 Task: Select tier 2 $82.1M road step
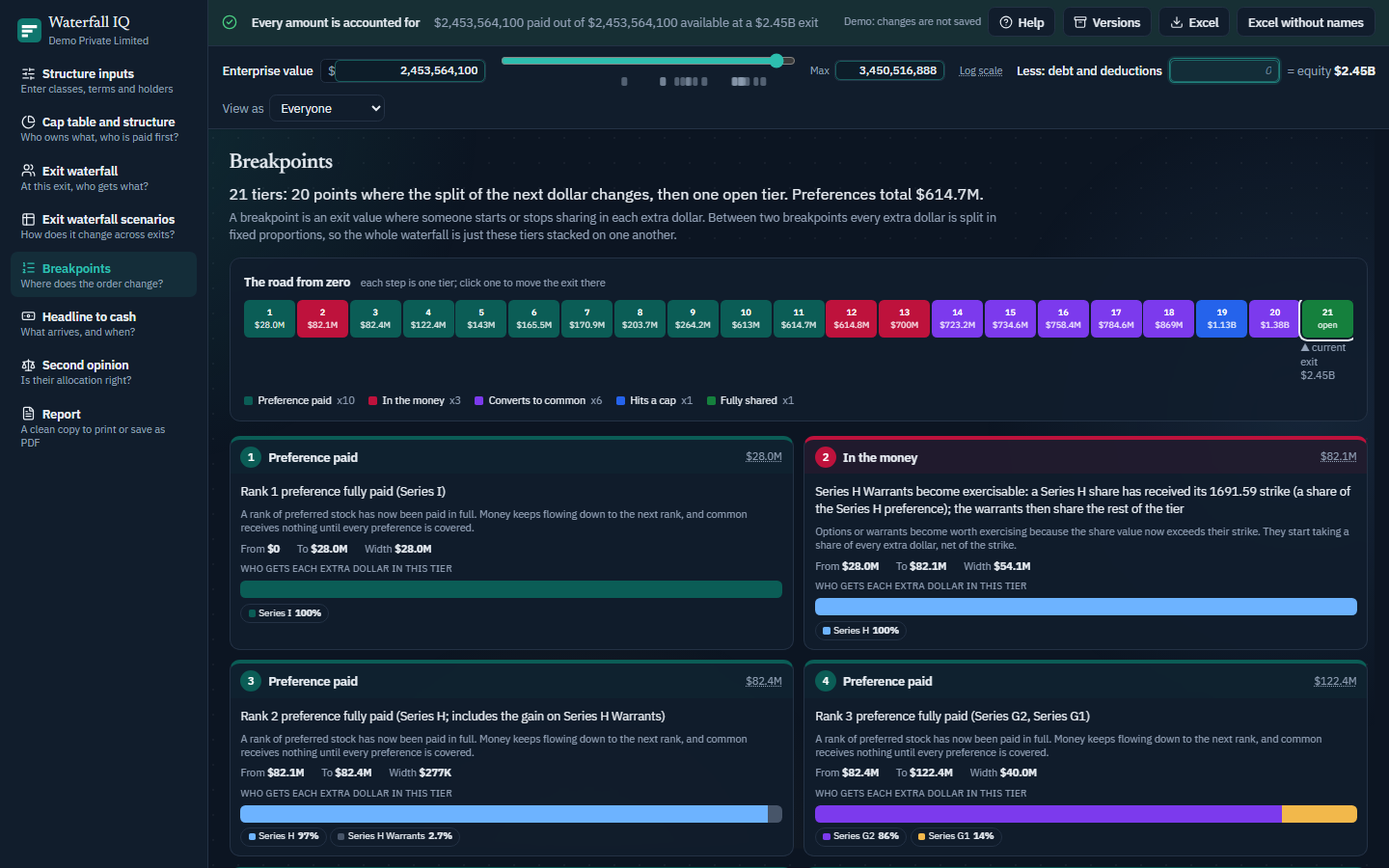coord(322,318)
